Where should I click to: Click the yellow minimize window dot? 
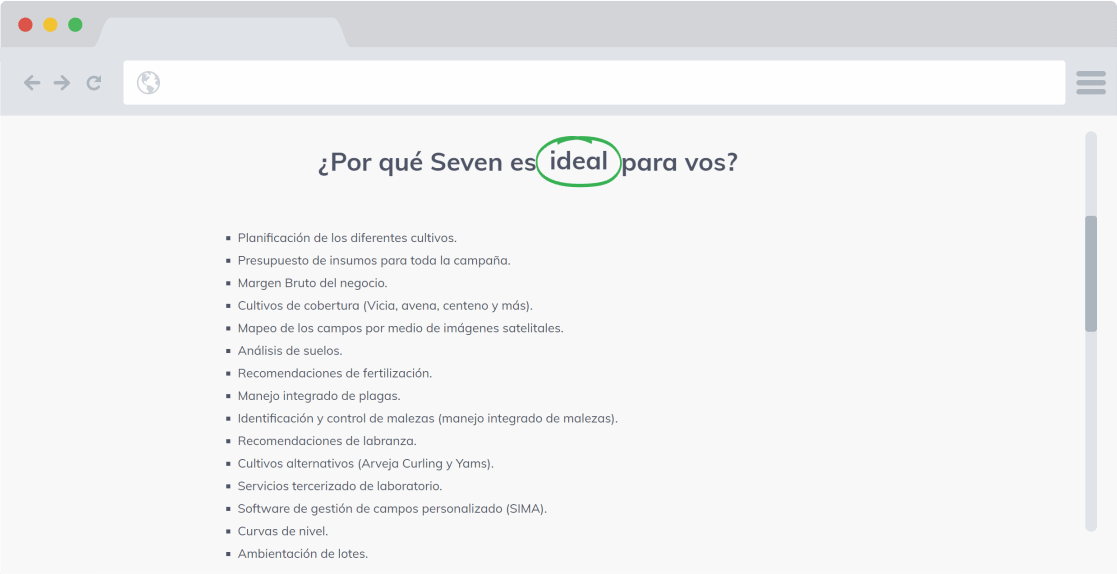[x=51, y=25]
